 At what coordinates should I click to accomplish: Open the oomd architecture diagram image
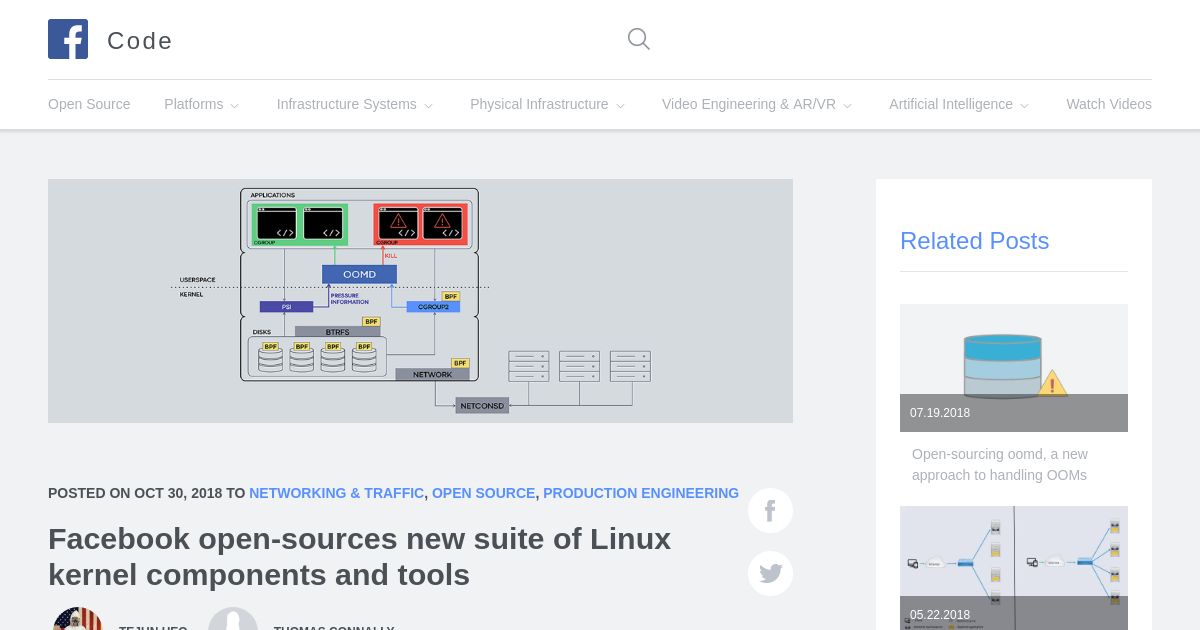tap(420, 301)
